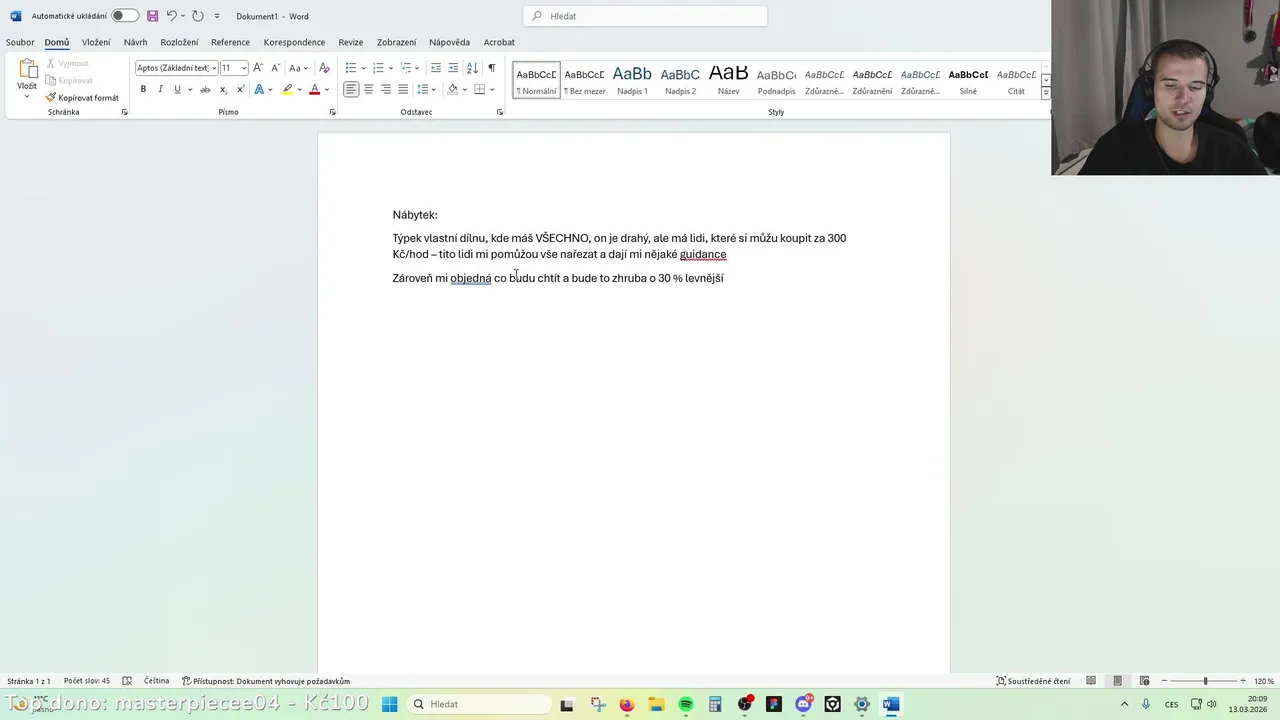Toggle subscript formatting

pos(223,89)
